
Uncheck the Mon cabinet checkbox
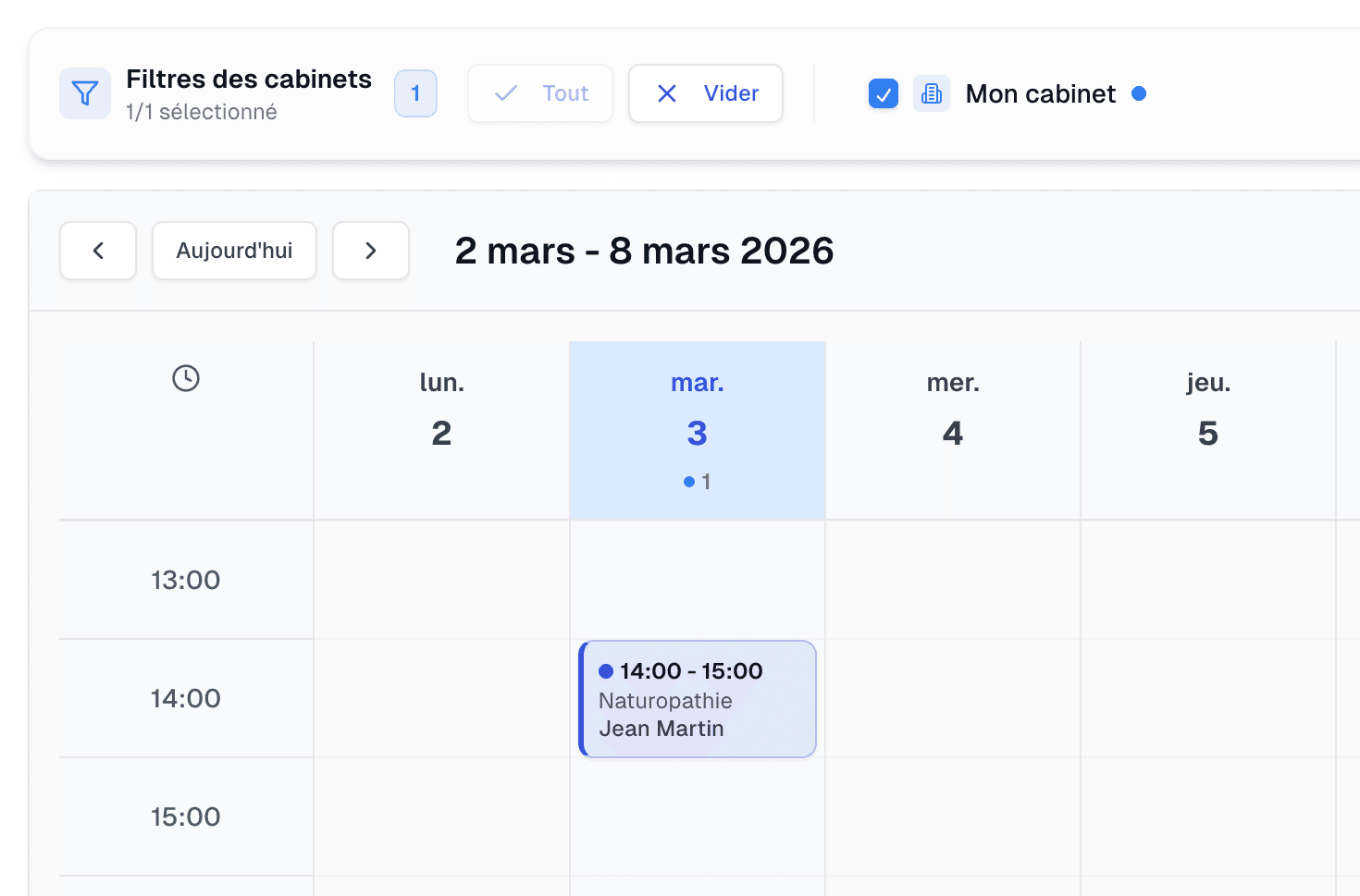884,93
